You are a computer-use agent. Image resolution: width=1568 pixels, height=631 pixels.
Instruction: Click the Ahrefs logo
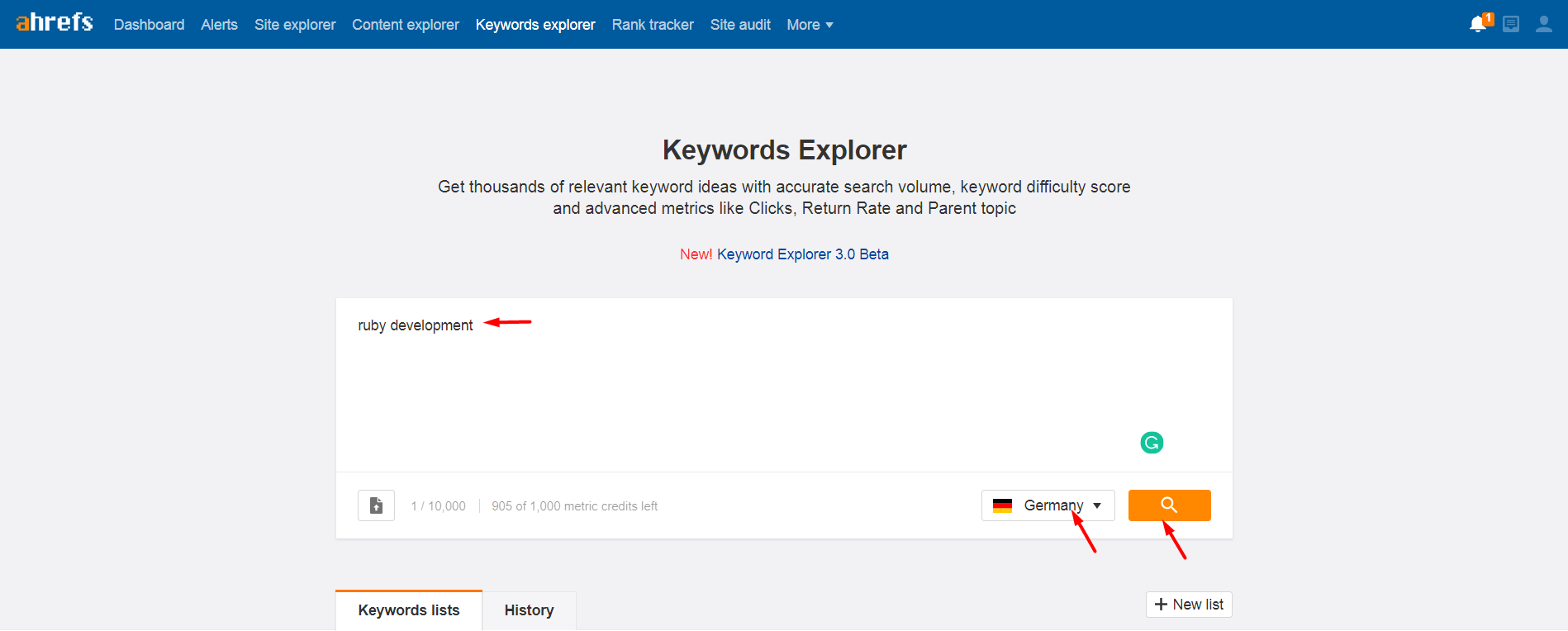pos(55,23)
